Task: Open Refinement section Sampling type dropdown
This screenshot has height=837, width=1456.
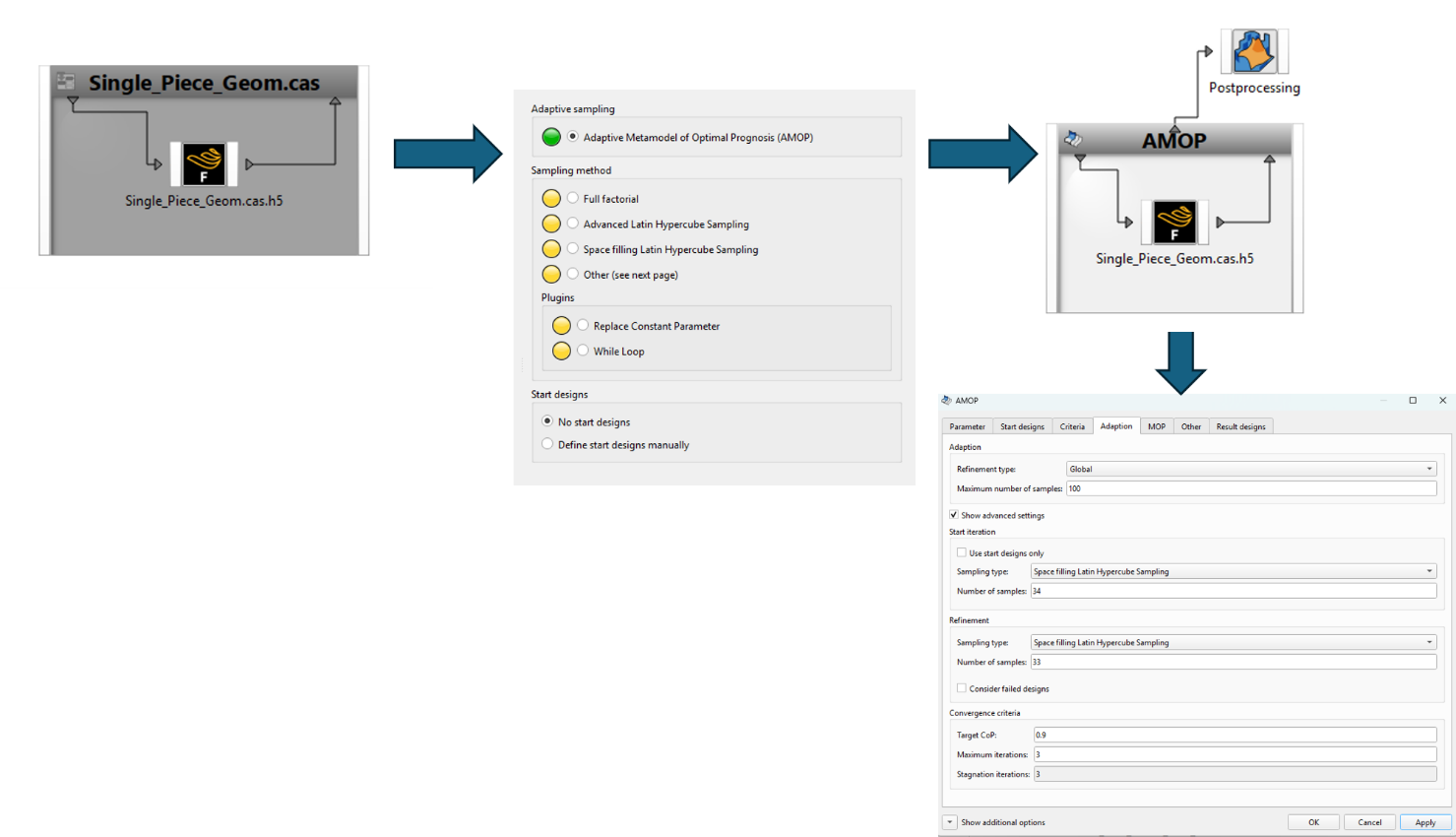Action: [x=1234, y=642]
